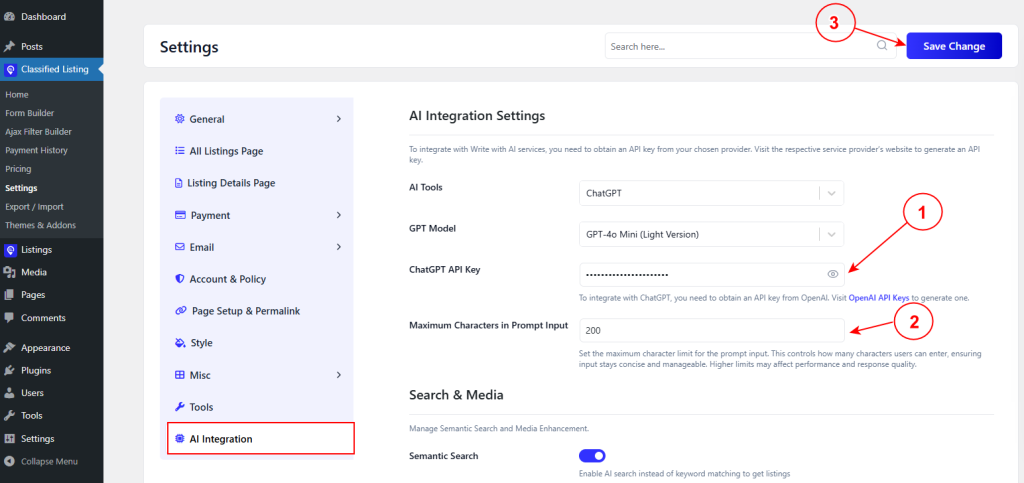Click the General gear icon
This screenshot has width=1024, height=483.
180,119
